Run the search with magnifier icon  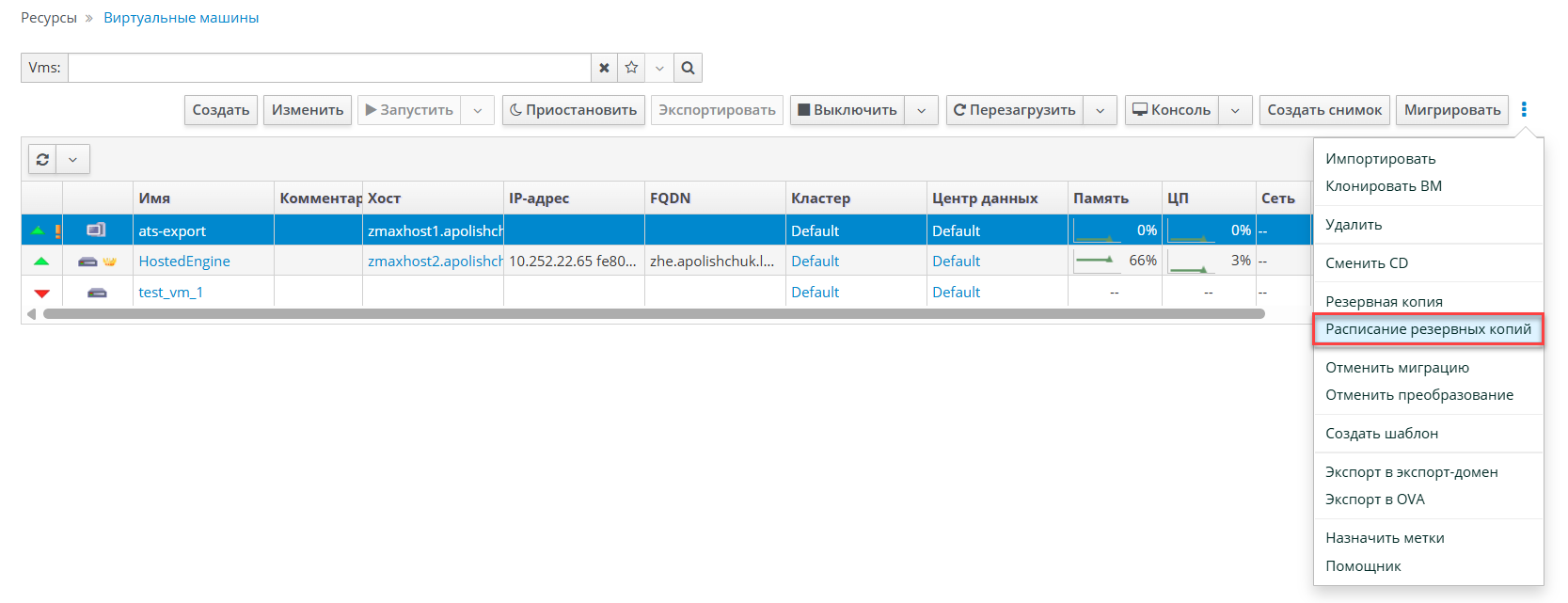click(x=688, y=68)
